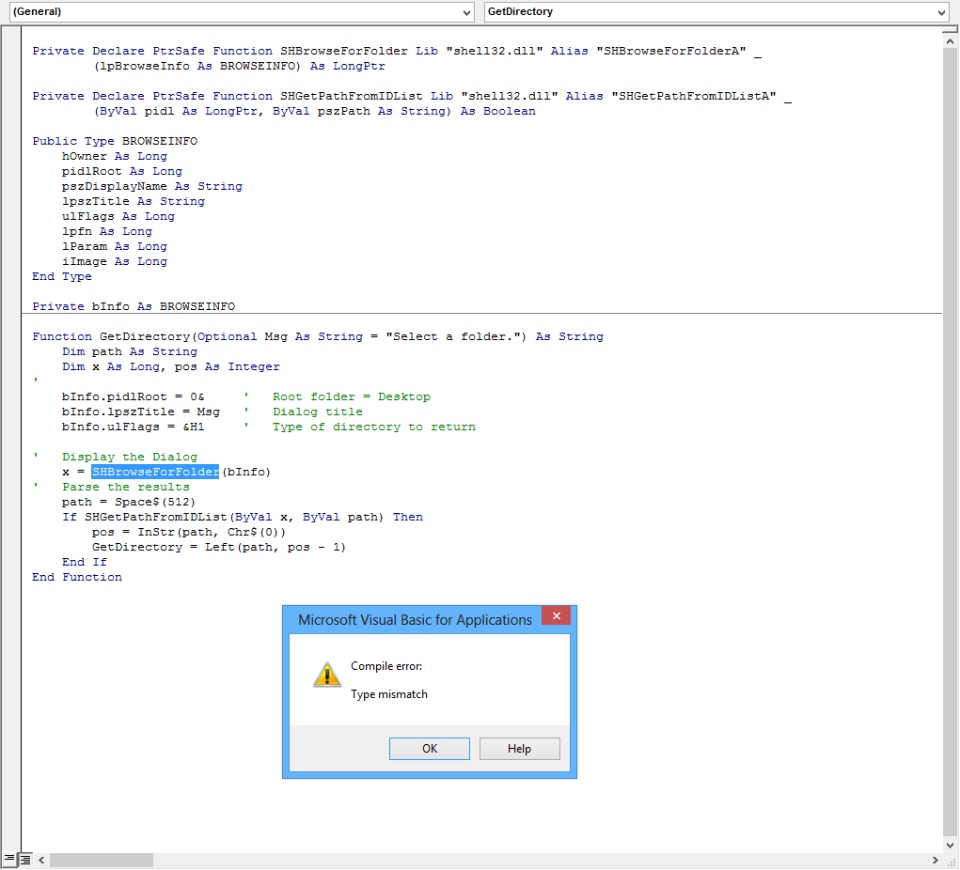Click the "Private bInfo As BROWSEINFO" line
This screenshot has height=870, width=960.
point(133,306)
